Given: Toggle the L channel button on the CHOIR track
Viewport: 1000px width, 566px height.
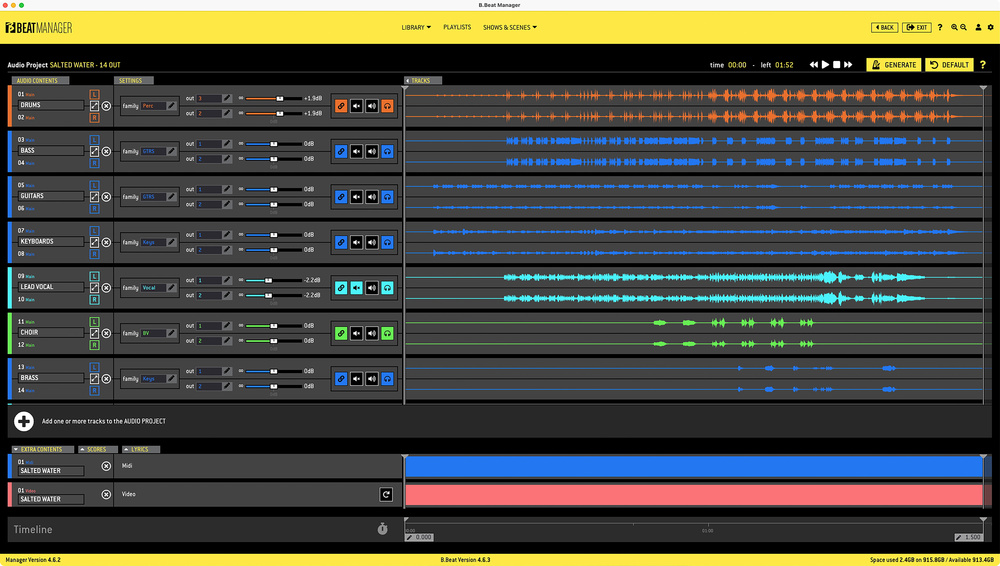Looking at the screenshot, I should click(94, 321).
